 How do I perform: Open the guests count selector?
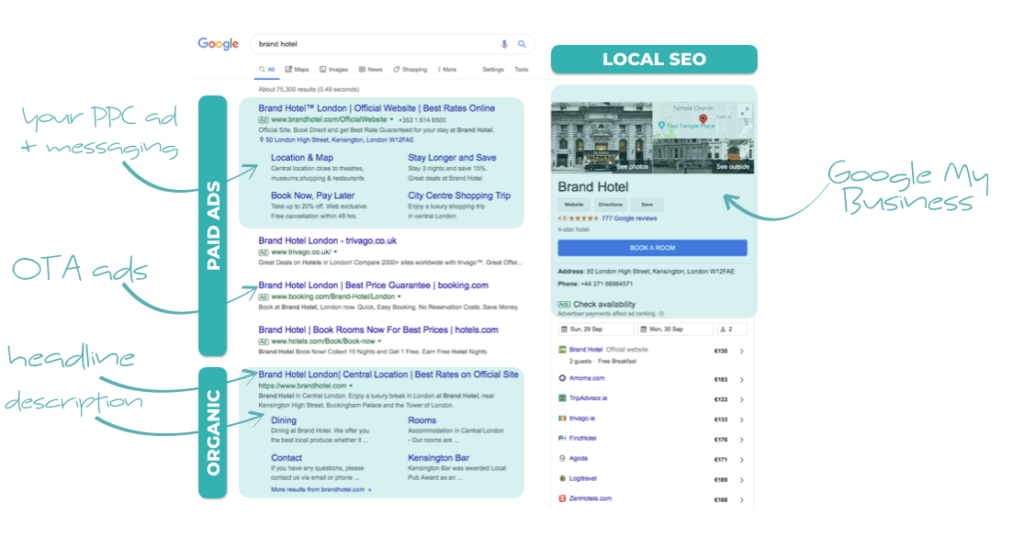pyautogui.click(x=731, y=329)
